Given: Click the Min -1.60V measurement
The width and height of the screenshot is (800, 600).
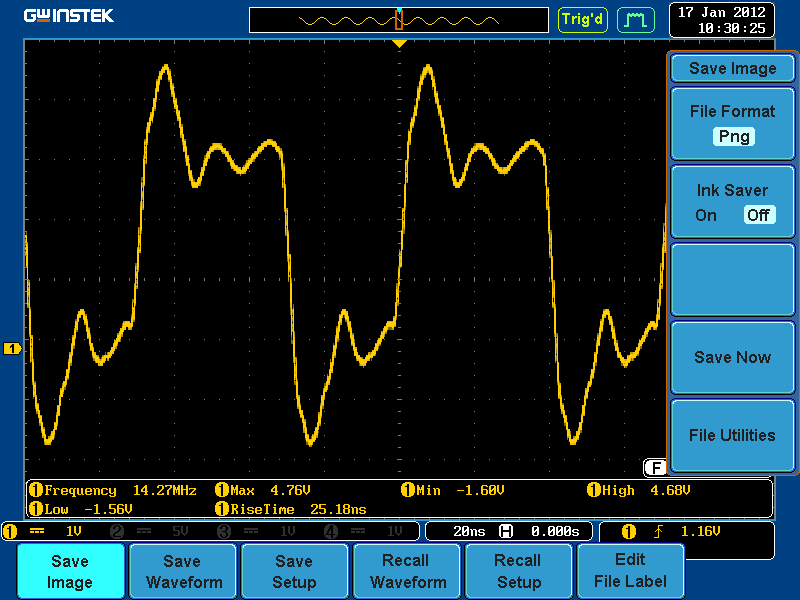Looking at the screenshot, I should [x=453, y=490].
